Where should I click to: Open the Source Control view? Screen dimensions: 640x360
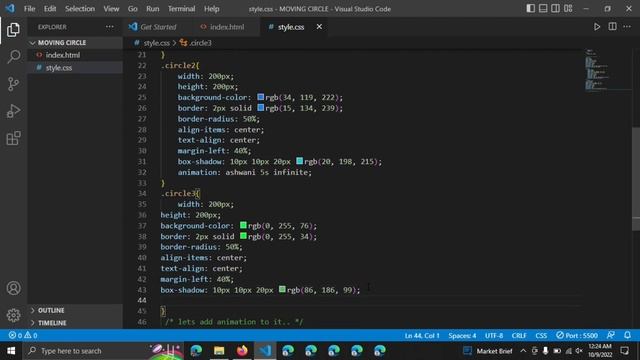(13, 84)
